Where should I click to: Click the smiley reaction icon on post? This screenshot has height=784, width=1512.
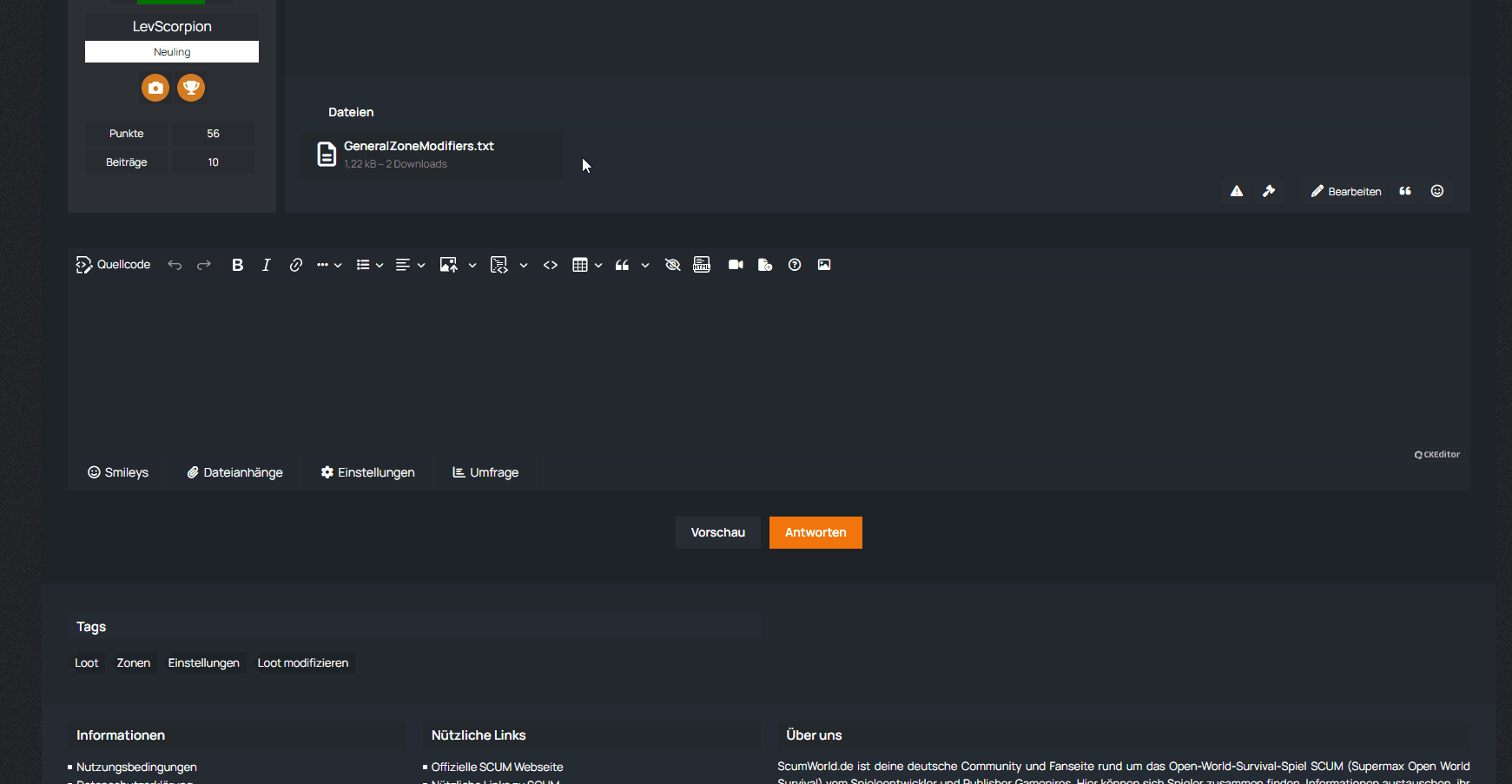click(x=1437, y=192)
